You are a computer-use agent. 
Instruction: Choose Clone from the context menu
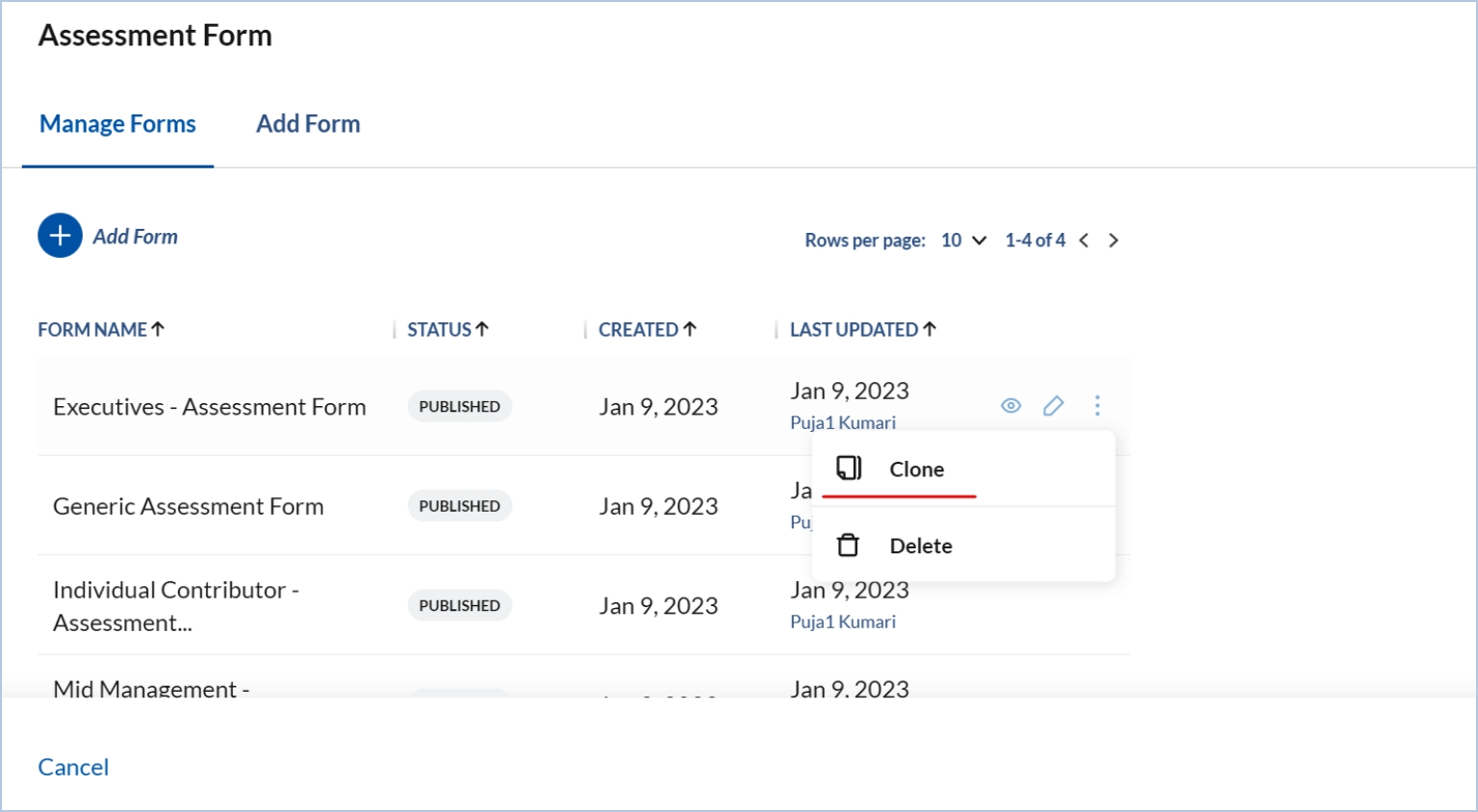pos(916,469)
